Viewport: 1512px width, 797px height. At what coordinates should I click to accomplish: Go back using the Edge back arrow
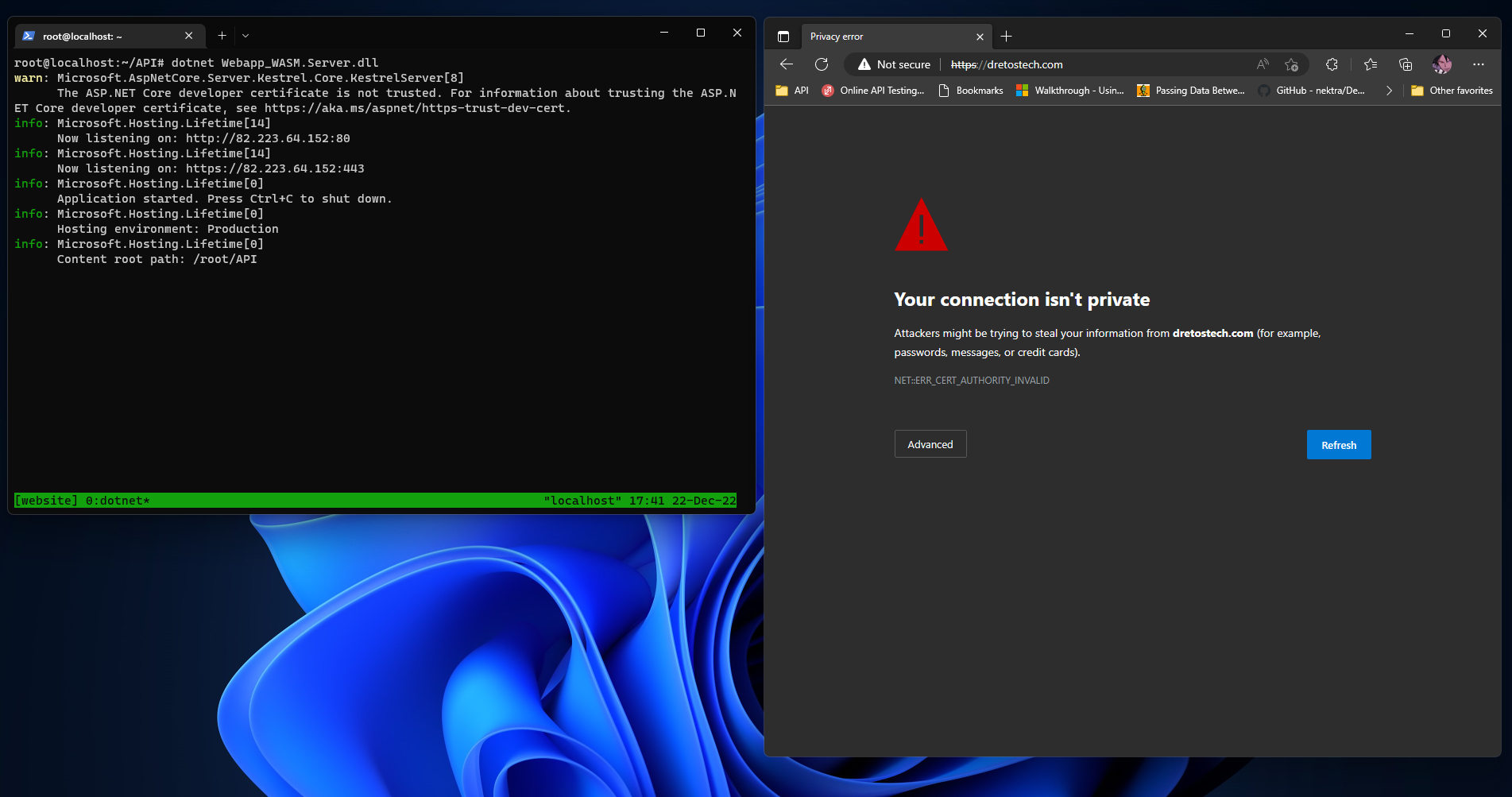[x=787, y=64]
